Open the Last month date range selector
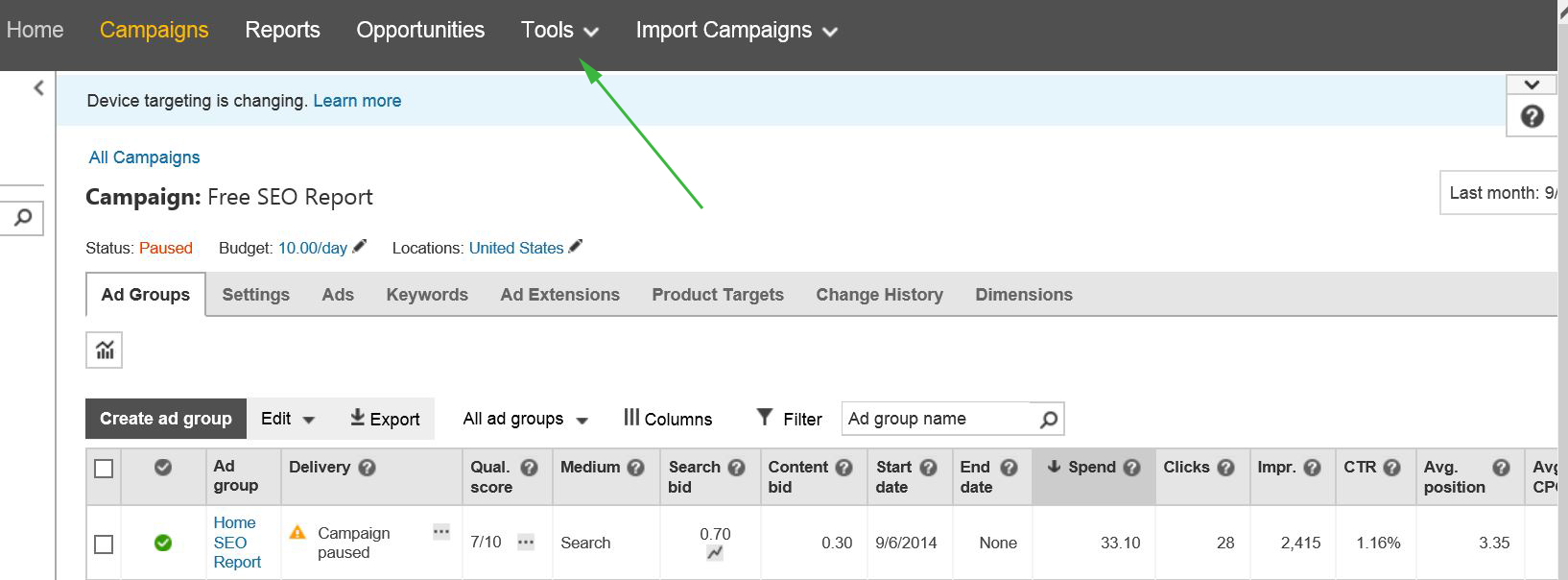The height and width of the screenshot is (580, 1568). pyautogui.click(x=1499, y=193)
